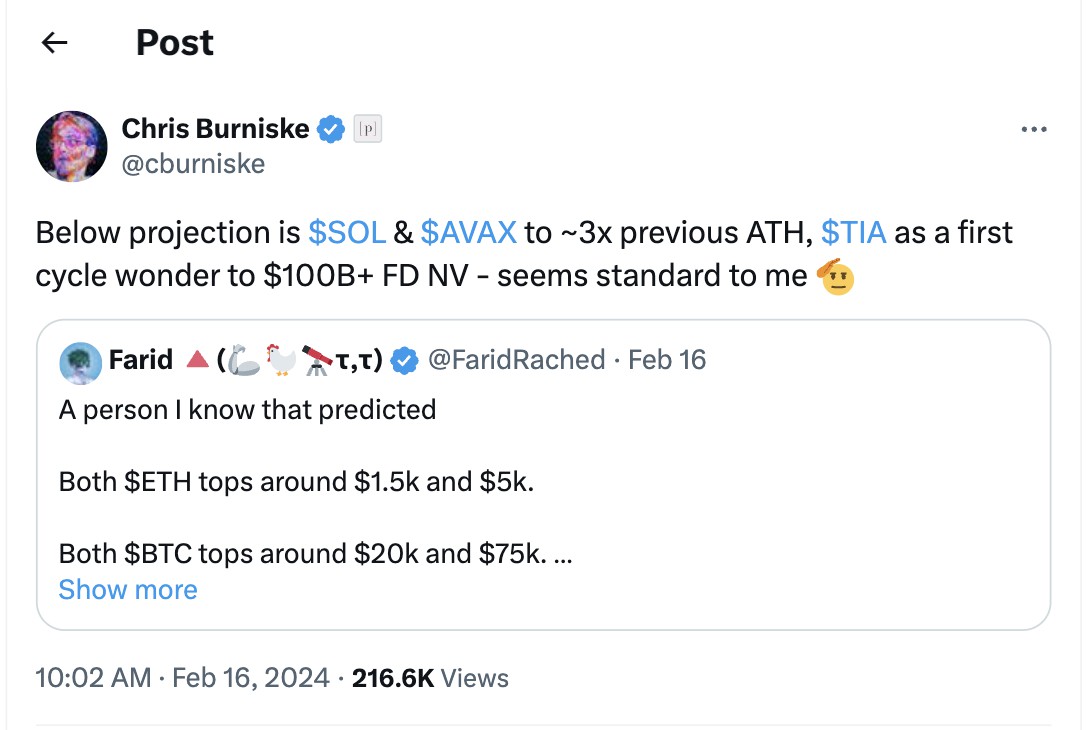The height and width of the screenshot is (730, 1086).
Task: Click the back arrow icon
Action: click(x=54, y=42)
